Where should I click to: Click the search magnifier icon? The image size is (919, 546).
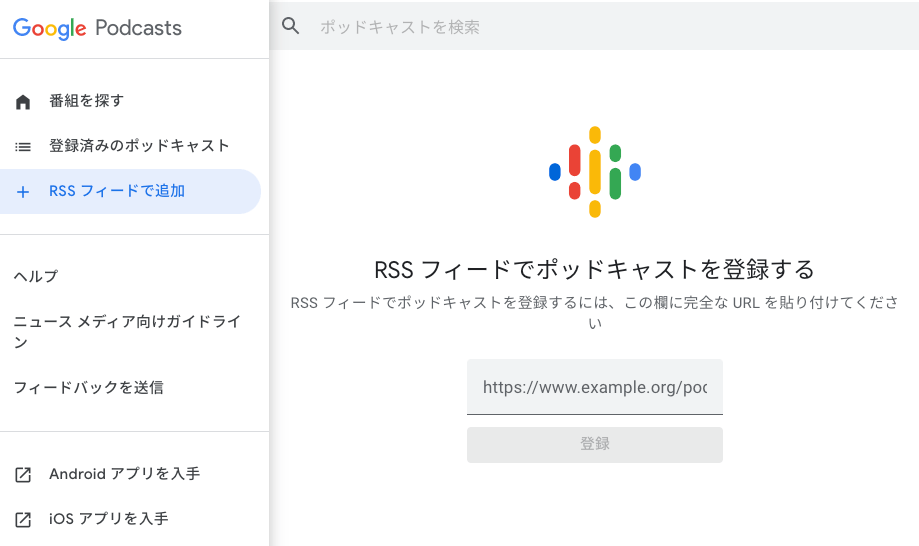[x=291, y=26]
